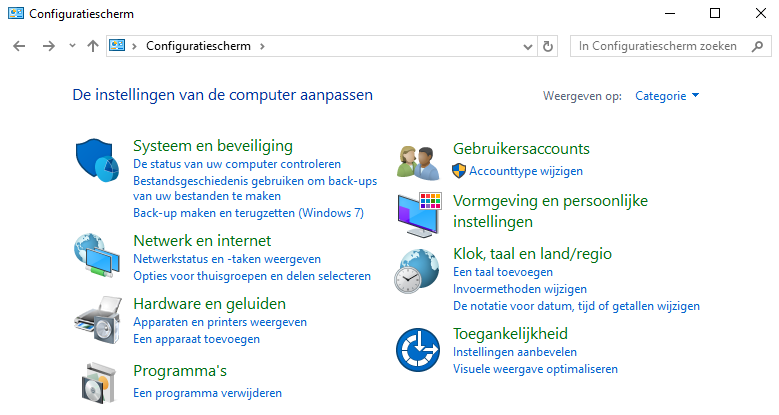779x415 pixels.
Task: Click the Hardware en geluiden printer icon
Action: point(98,318)
